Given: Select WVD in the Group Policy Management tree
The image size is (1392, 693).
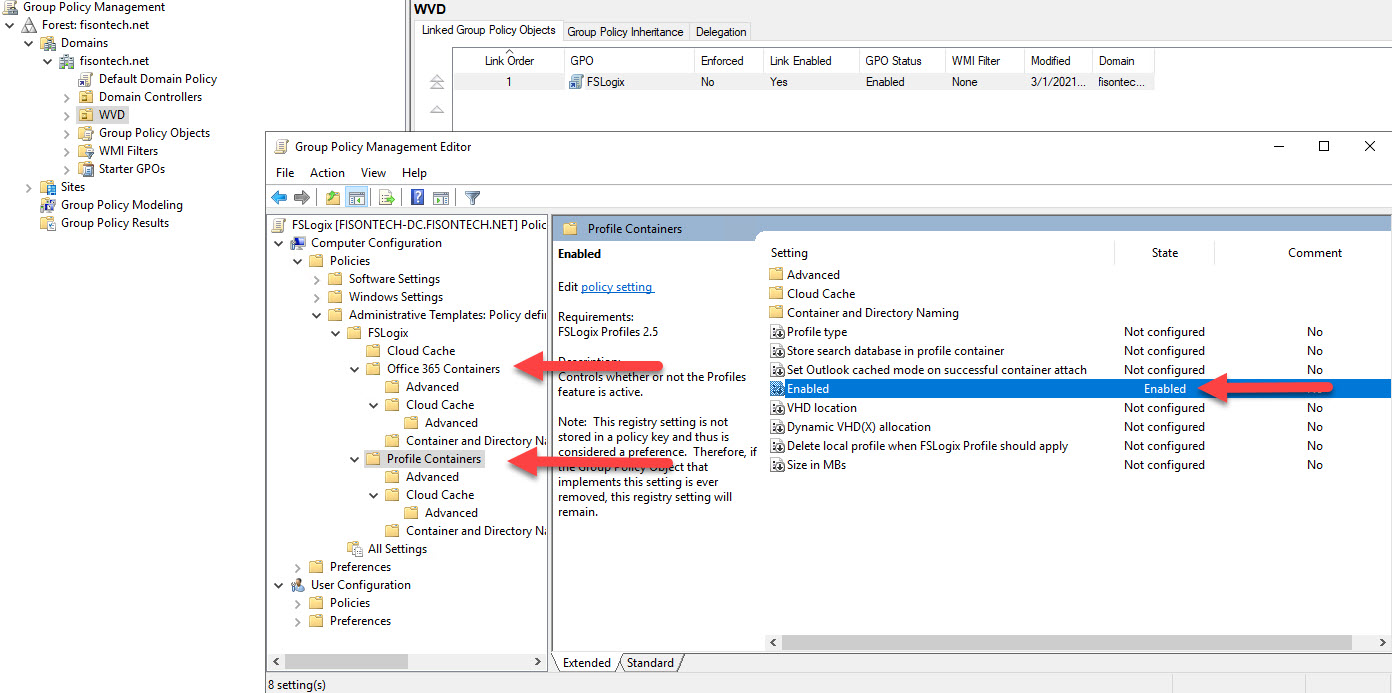Looking at the screenshot, I should click(112, 115).
